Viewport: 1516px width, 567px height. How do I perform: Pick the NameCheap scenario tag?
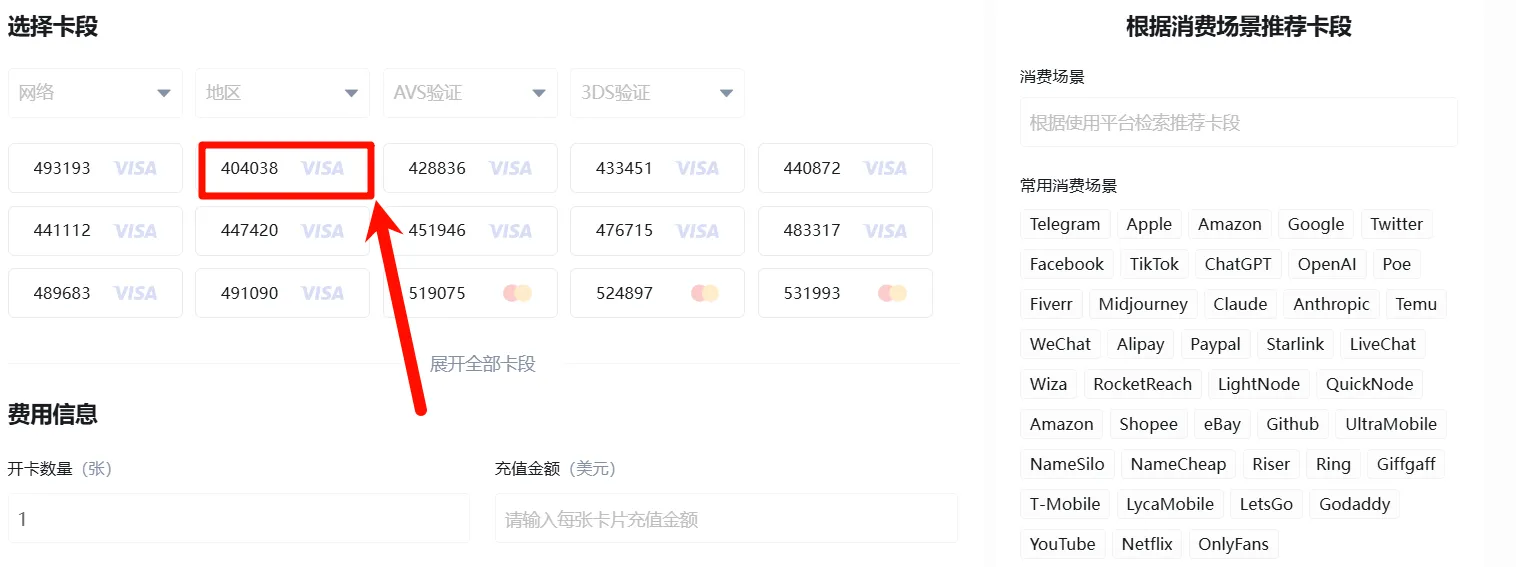(1179, 464)
